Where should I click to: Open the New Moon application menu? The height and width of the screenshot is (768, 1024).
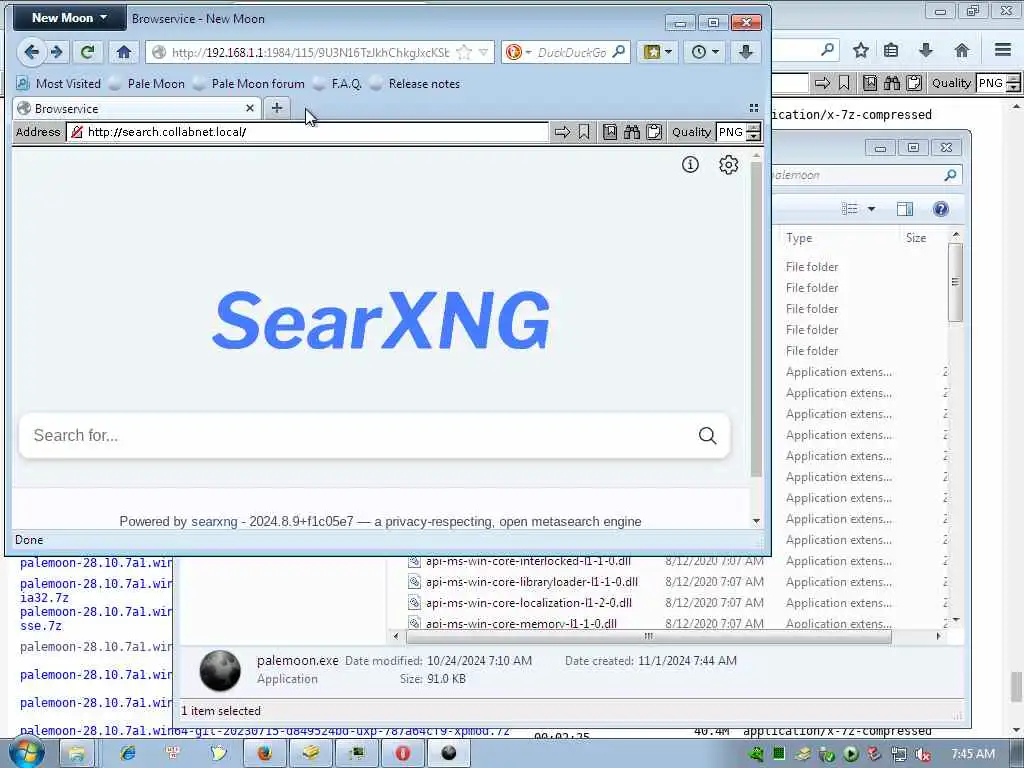69,18
